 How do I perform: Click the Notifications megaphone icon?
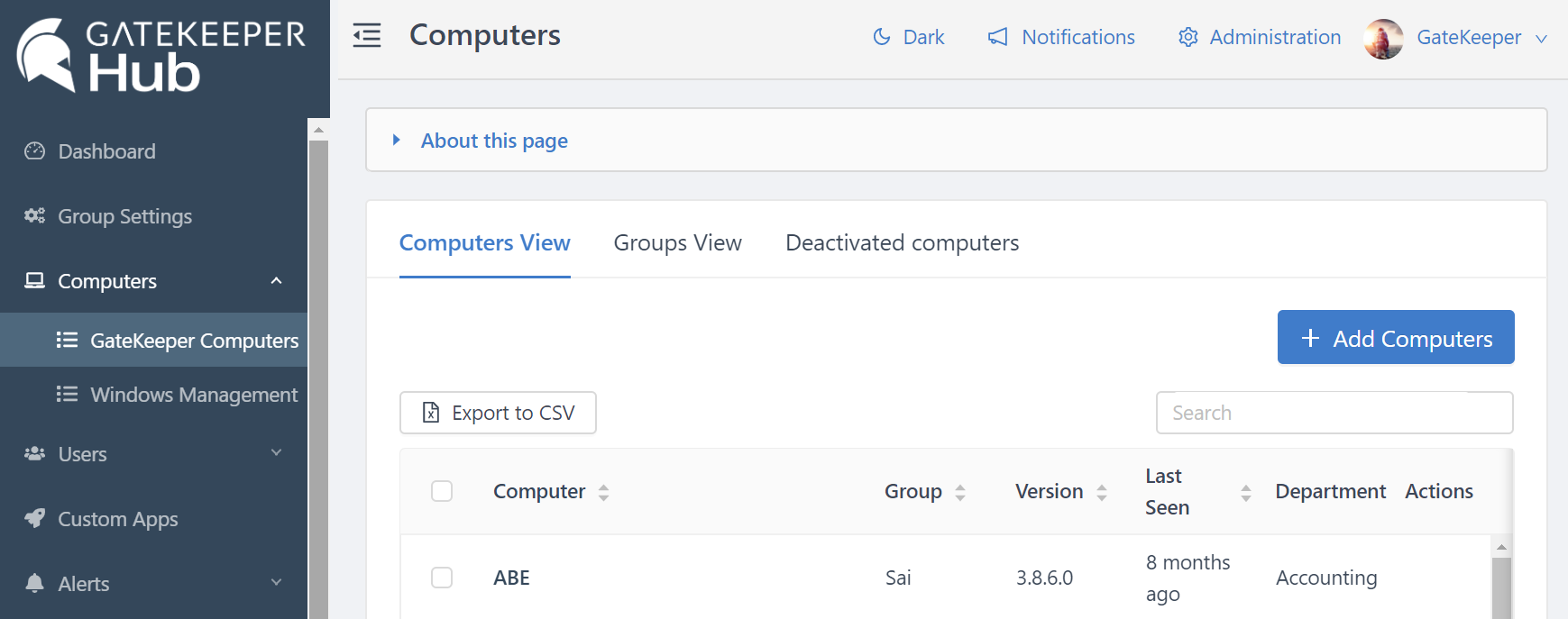(x=997, y=37)
